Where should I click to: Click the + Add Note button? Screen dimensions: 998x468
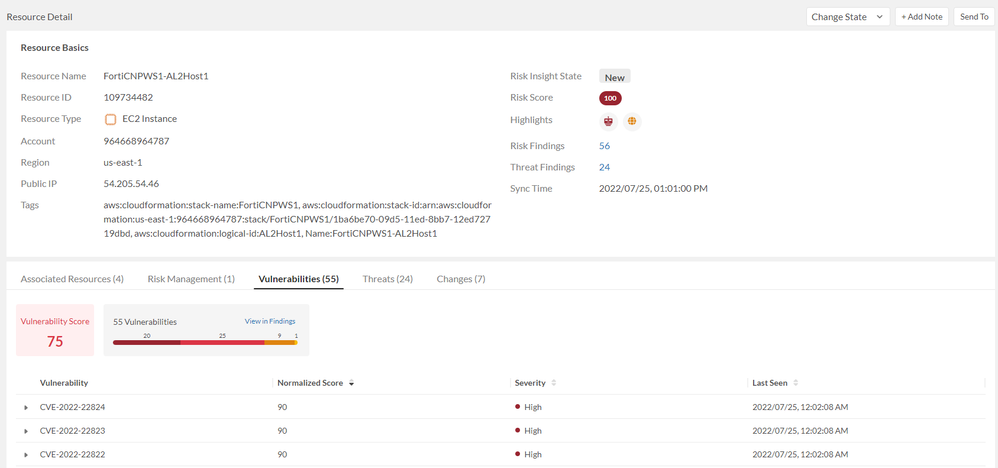coord(922,17)
